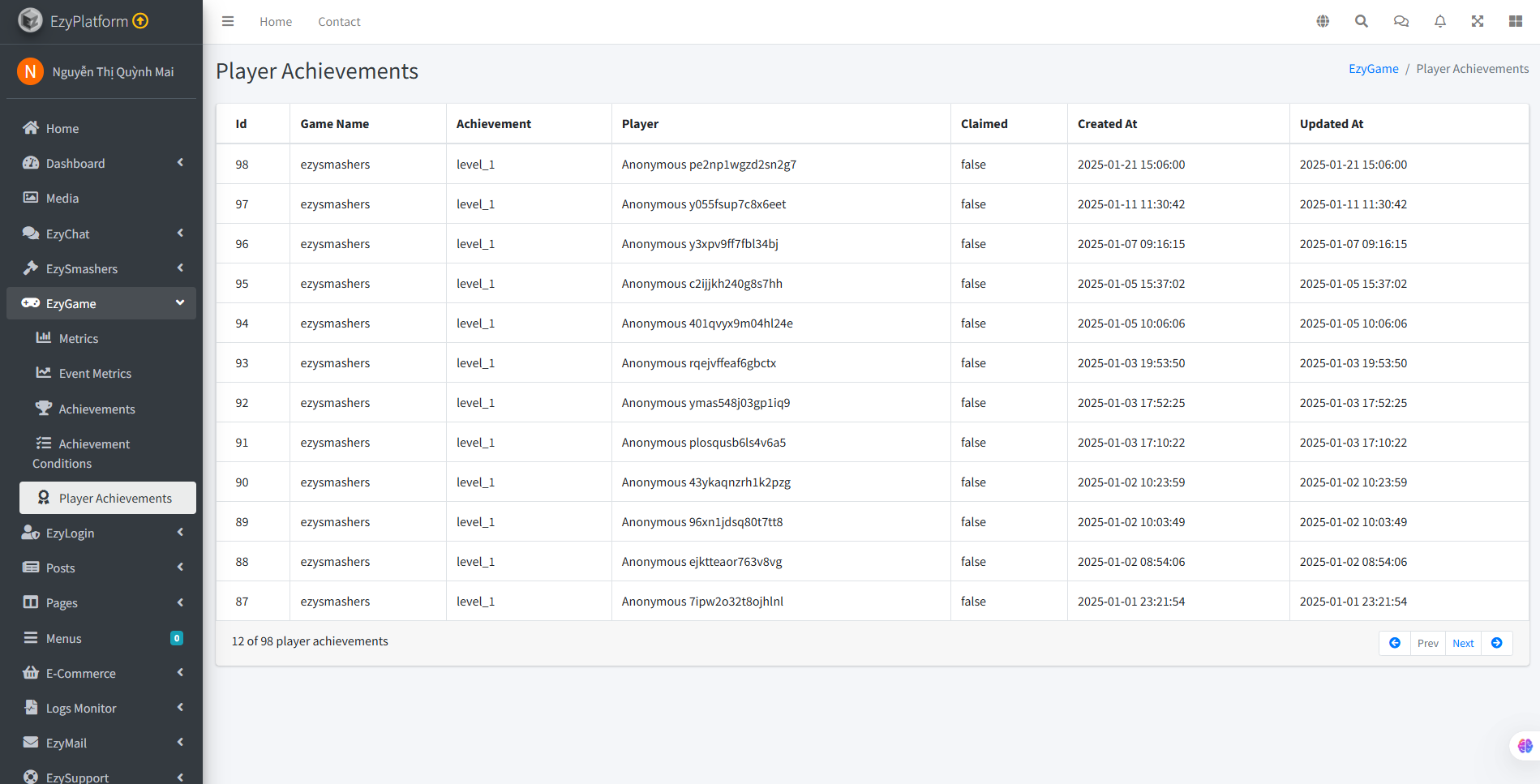The width and height of the screenshot is (1540, 784).
Task: Expand the Dashboard sidebar menu
Action: click(101, 163)
